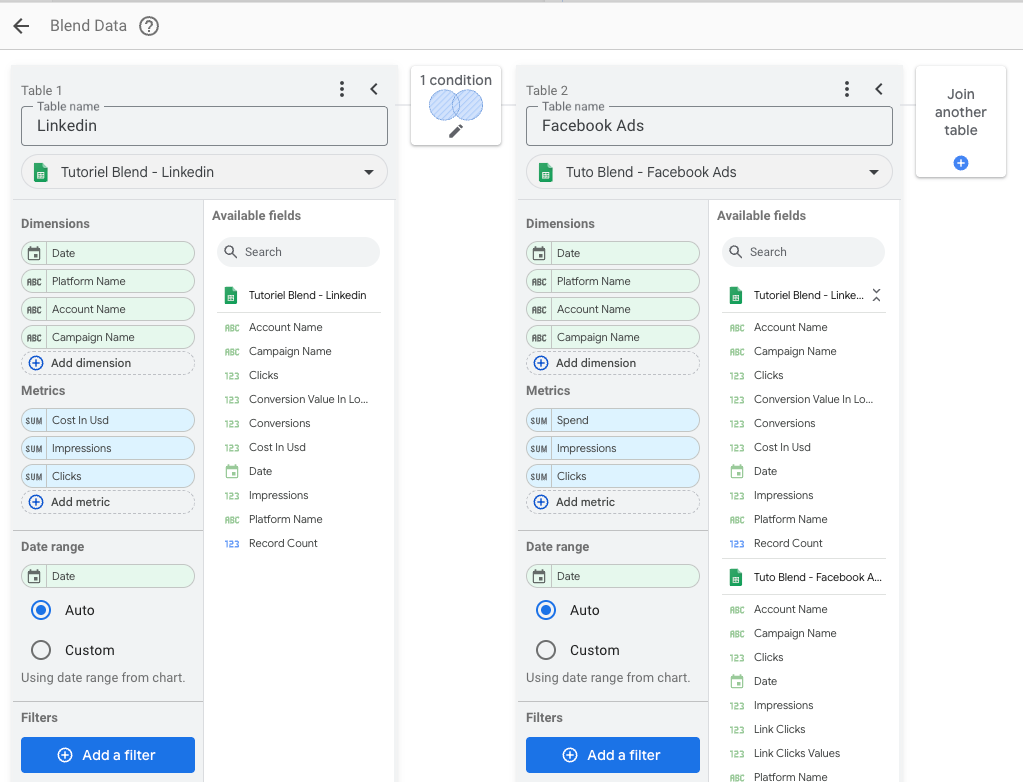Change SUM aggregation on Cost In Usd metric

tap(34, 421)
